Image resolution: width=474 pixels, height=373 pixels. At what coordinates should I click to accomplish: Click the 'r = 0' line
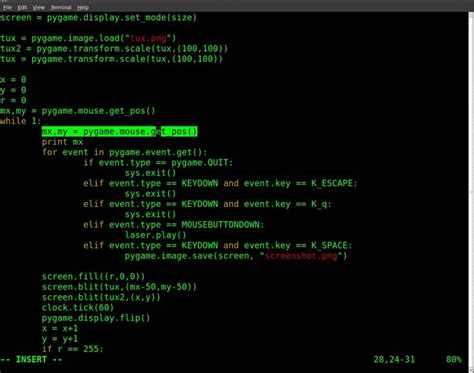13,100
